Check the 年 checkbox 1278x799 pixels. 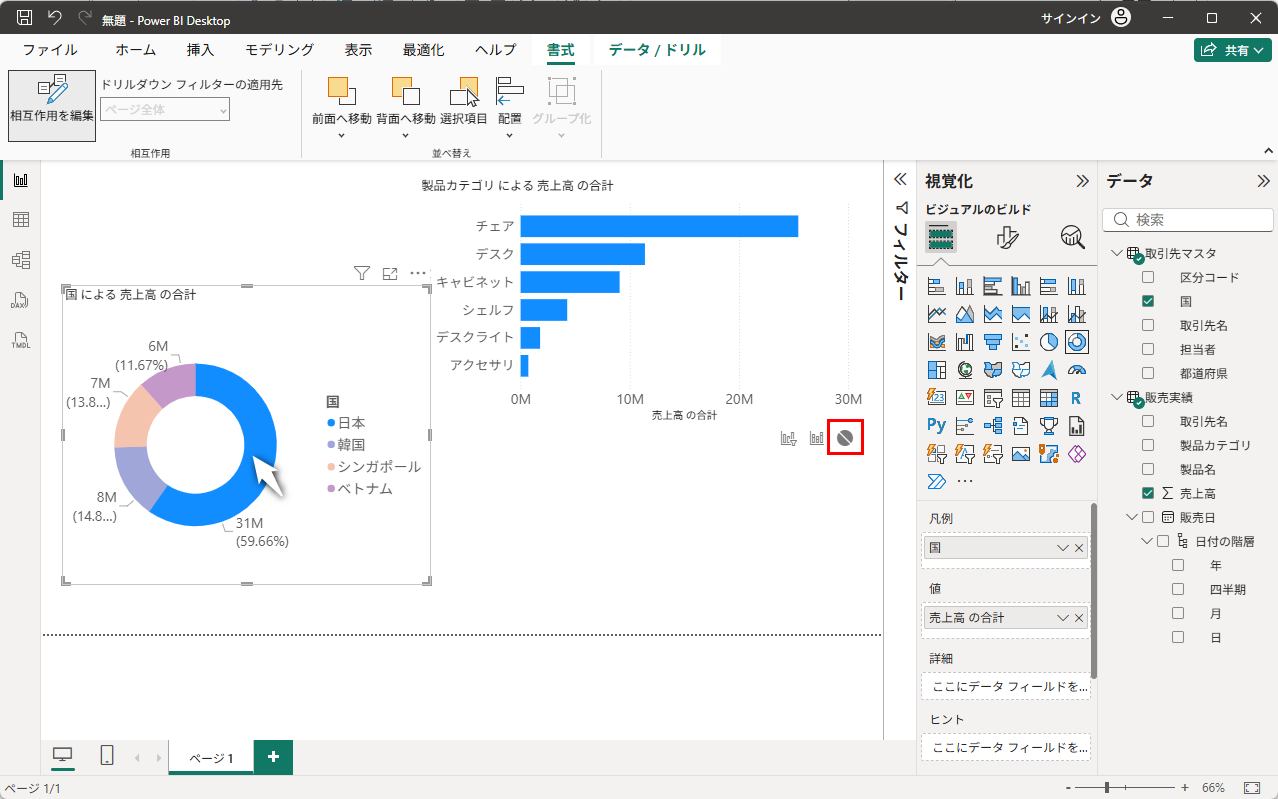tap(1178, 565)
